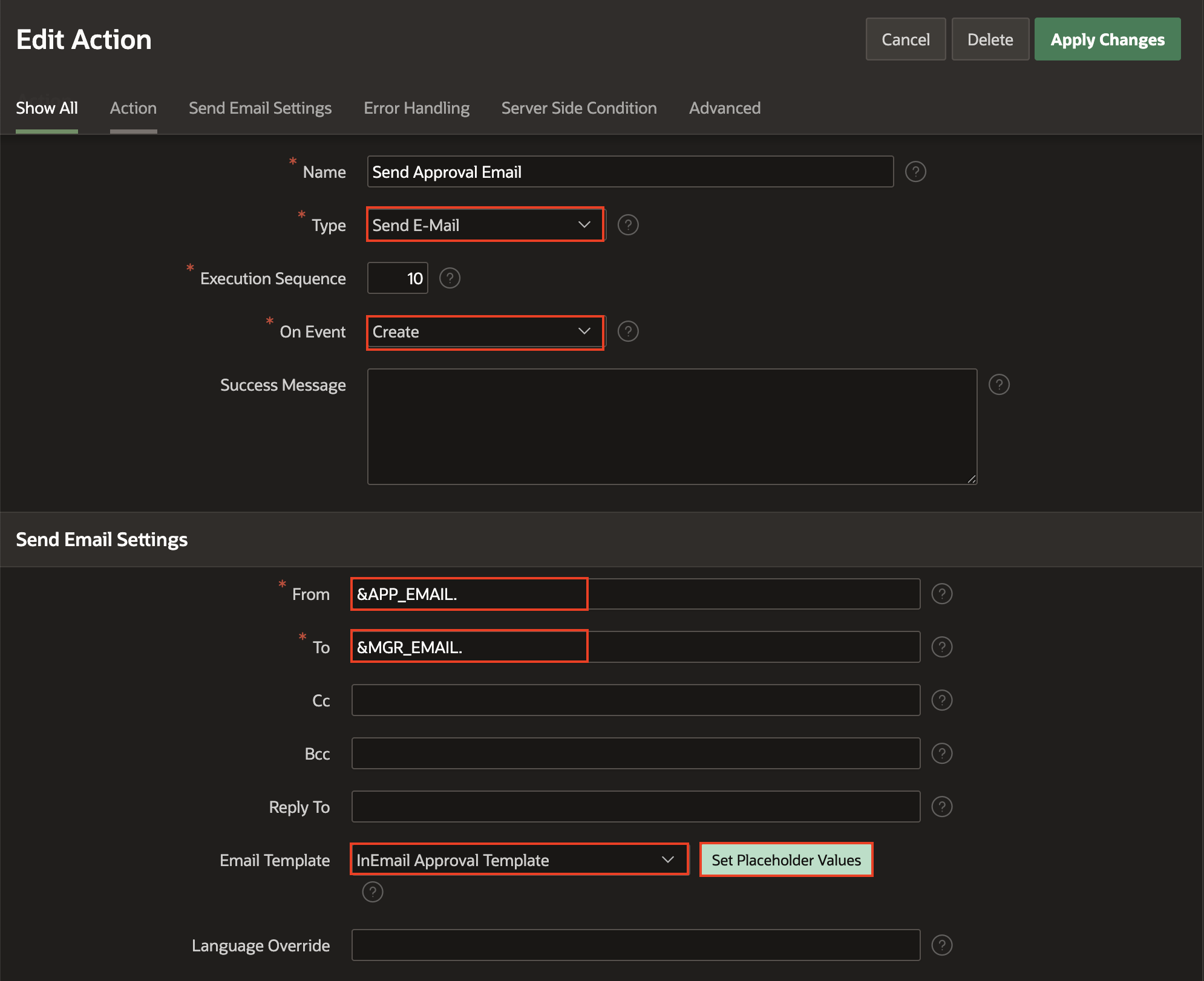Show help for Reply To field
Viewport: 1204px width, 981px height.
[941, 807]
